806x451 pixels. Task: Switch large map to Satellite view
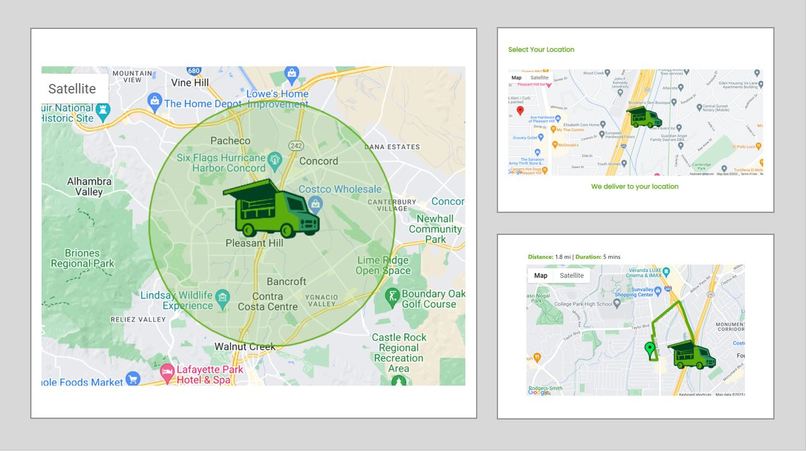72,88
